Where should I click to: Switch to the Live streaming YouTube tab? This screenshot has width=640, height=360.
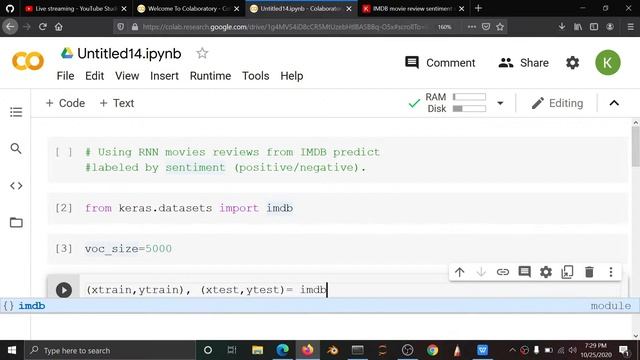pyautogui.click(x=76, y=8)
